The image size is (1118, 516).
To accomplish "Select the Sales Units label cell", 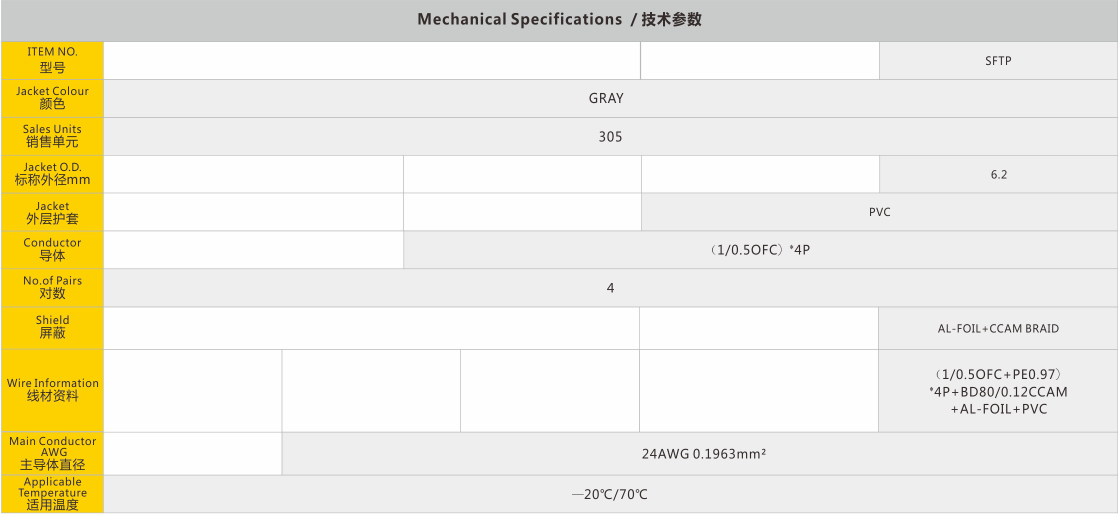I will (x=52, y=136).
